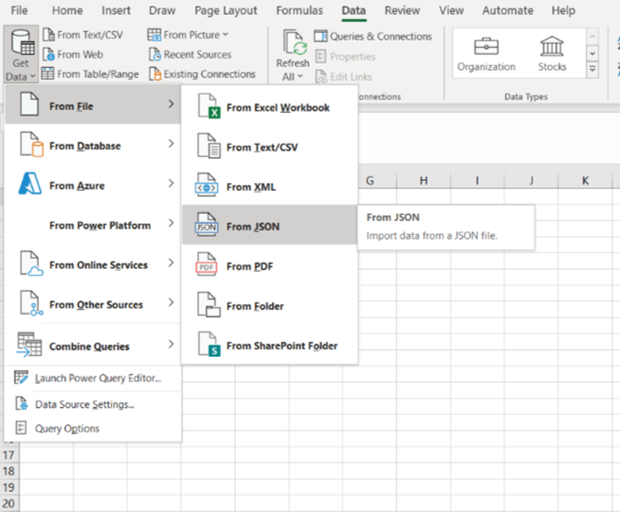
Task: Switch to the Home tab
Action: point(67,11)
